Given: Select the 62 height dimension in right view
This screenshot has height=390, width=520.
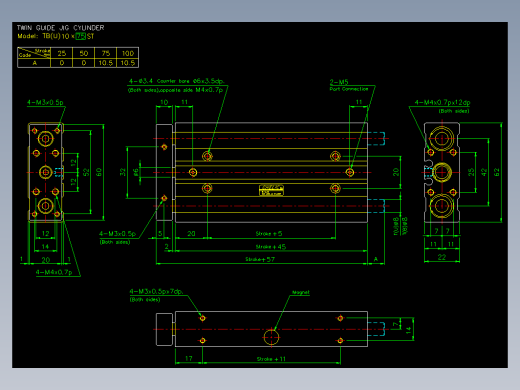Looking at the screenshot, I should [497, 172].
